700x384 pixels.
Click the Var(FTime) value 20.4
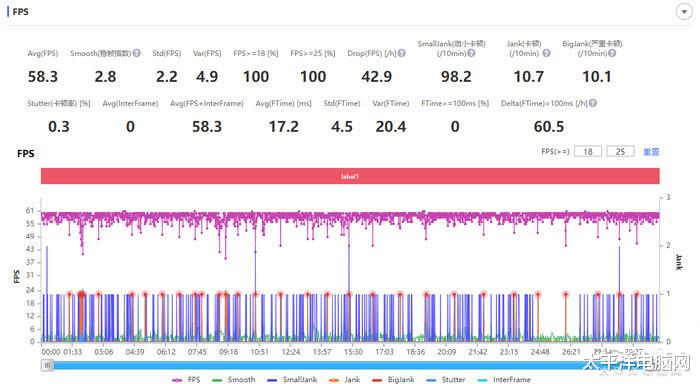391,127
